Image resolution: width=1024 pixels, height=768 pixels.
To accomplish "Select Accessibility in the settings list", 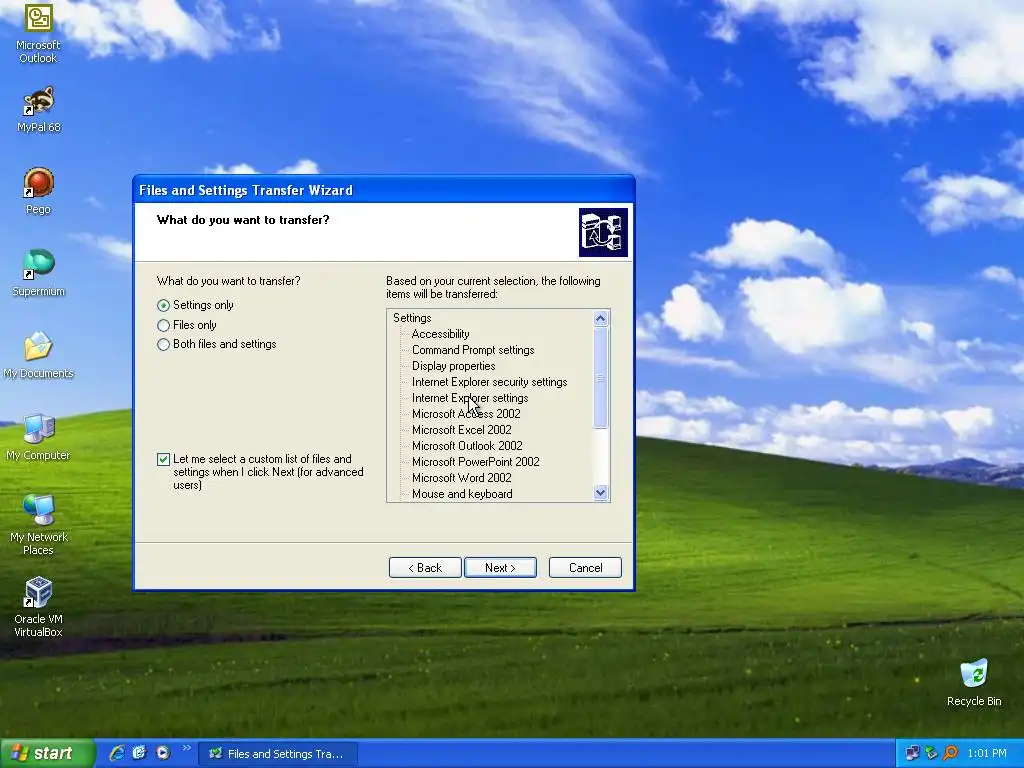I will click(x=440, y=334).
